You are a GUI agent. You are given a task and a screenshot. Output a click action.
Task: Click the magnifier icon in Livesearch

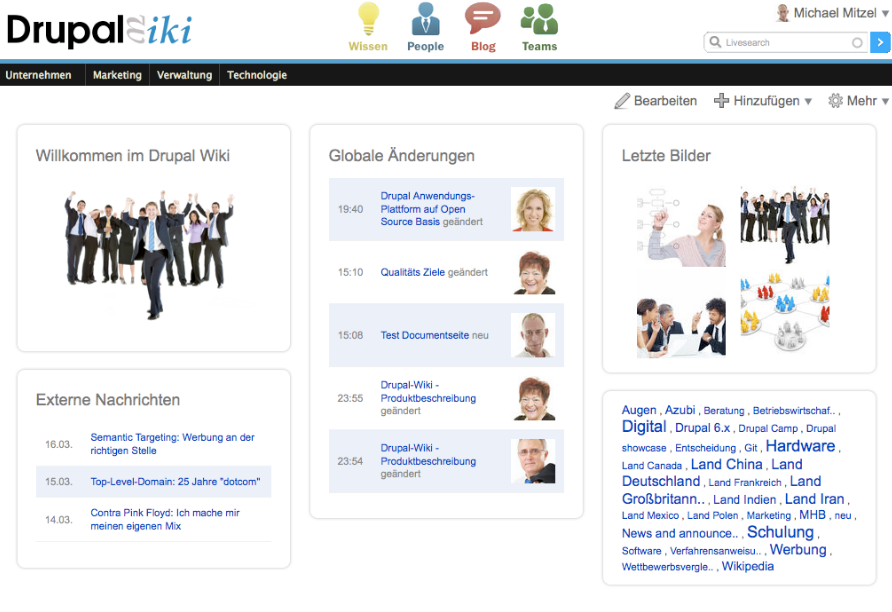point(716,42)
